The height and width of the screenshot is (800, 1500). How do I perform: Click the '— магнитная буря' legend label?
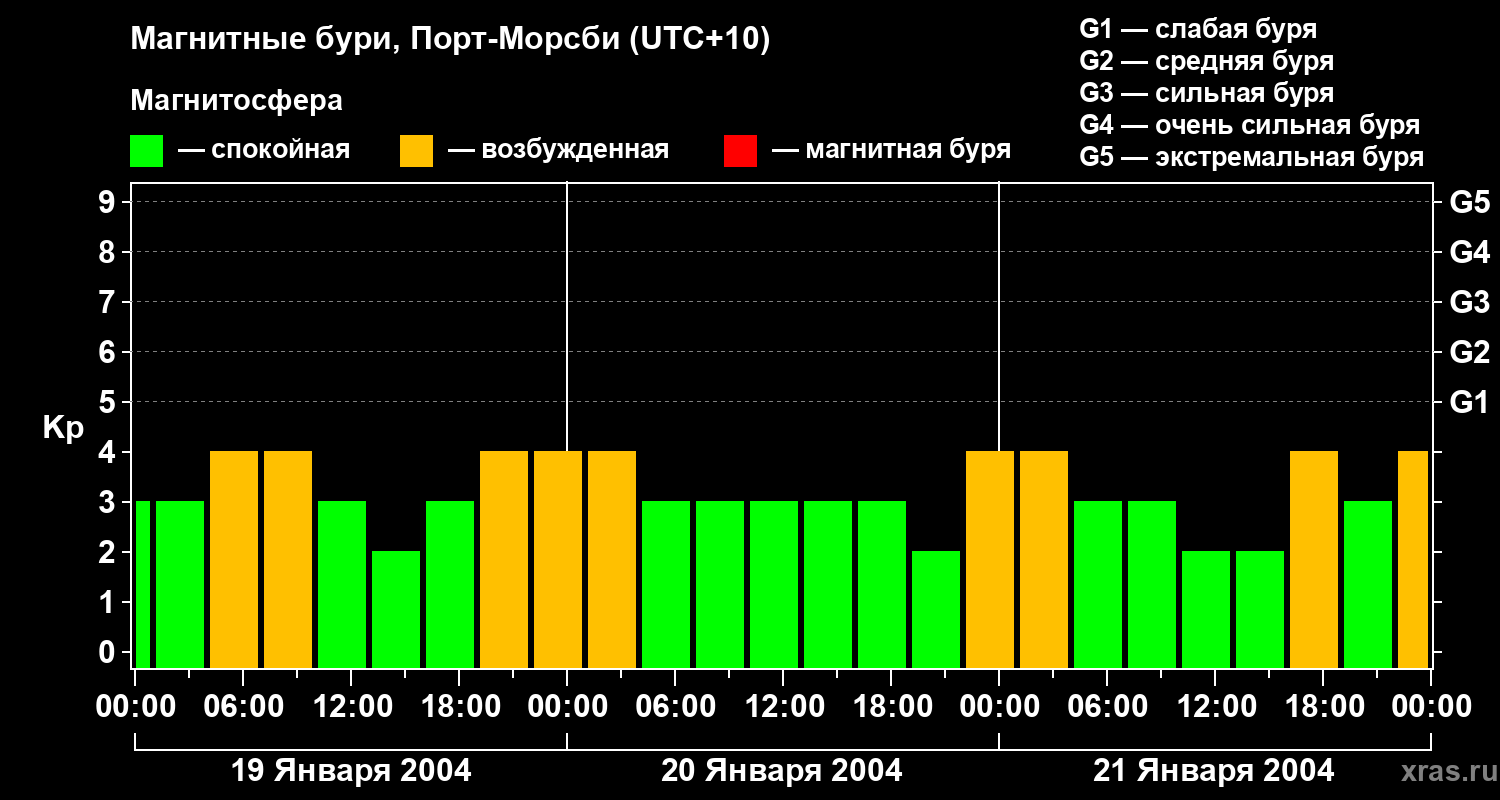coord(892,150)
